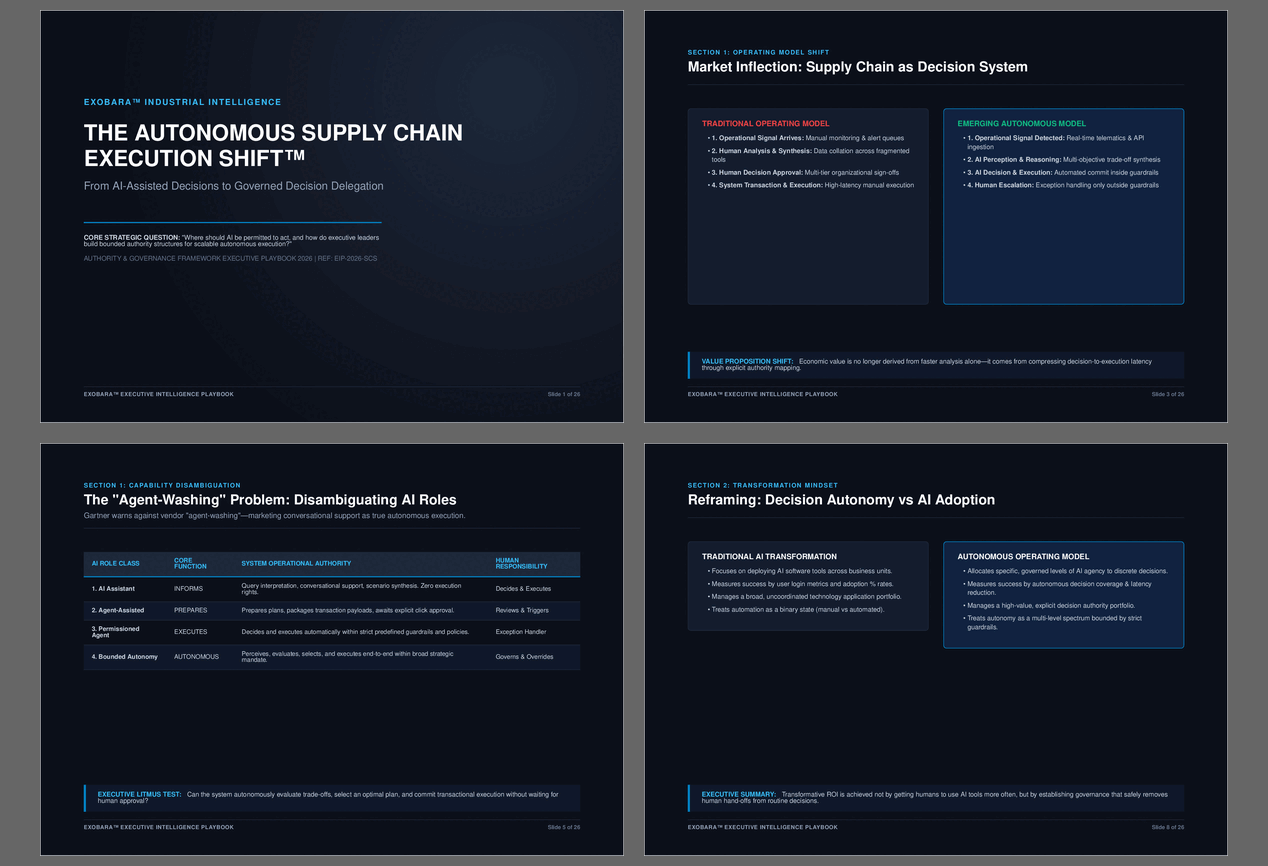
Task: Click the Human Responsibility column header
Action: click(522, 564)
